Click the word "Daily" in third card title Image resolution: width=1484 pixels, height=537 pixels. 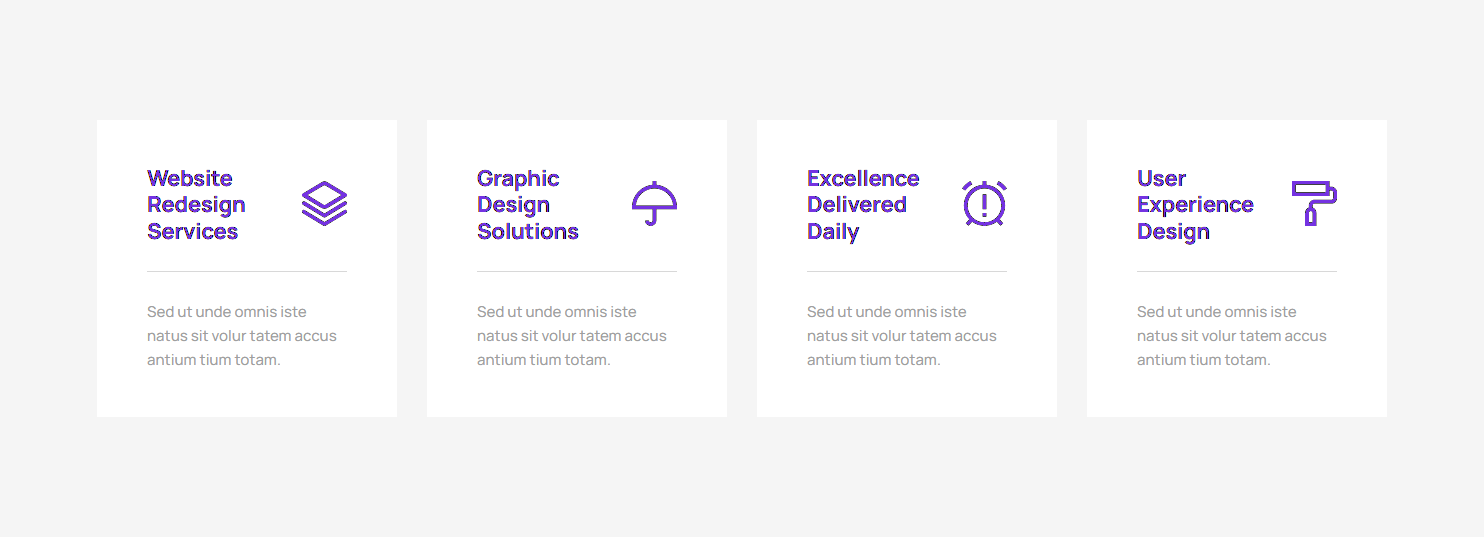(x=833, y=232)
